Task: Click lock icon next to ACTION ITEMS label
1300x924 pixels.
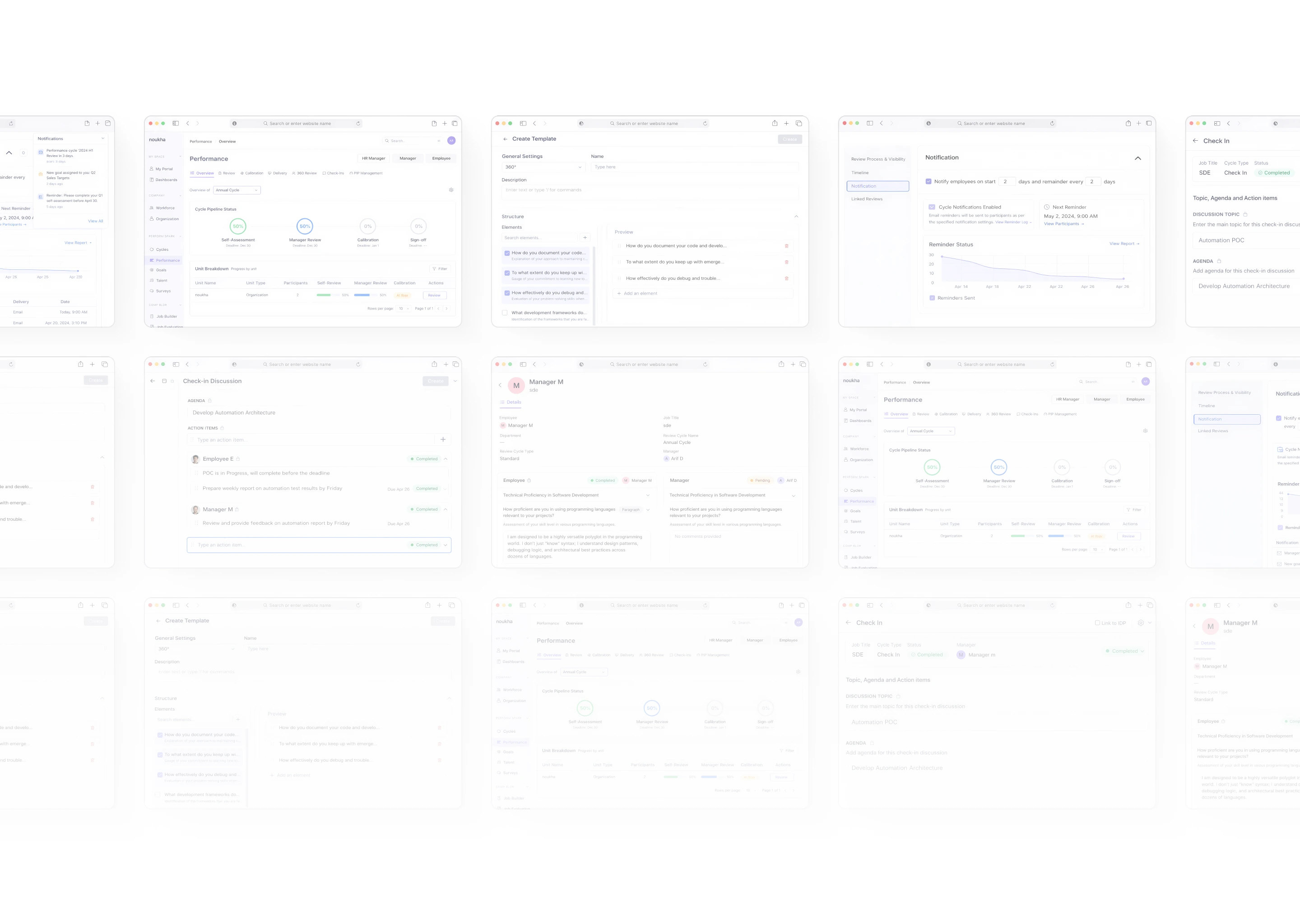Action: pos(222,428)
